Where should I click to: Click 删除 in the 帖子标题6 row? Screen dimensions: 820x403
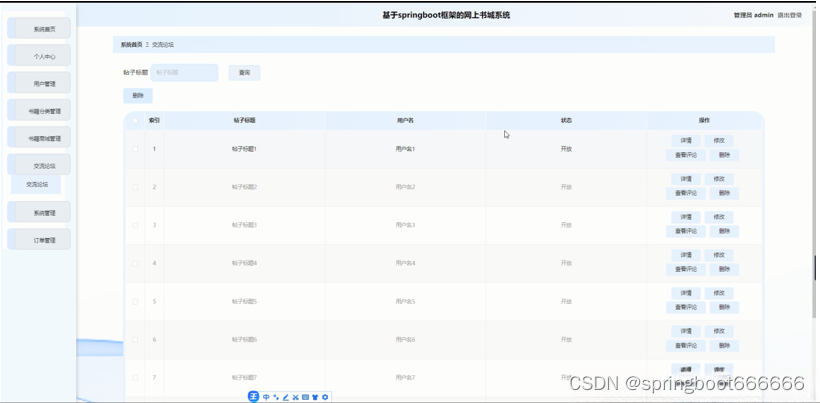pos(724,346)
